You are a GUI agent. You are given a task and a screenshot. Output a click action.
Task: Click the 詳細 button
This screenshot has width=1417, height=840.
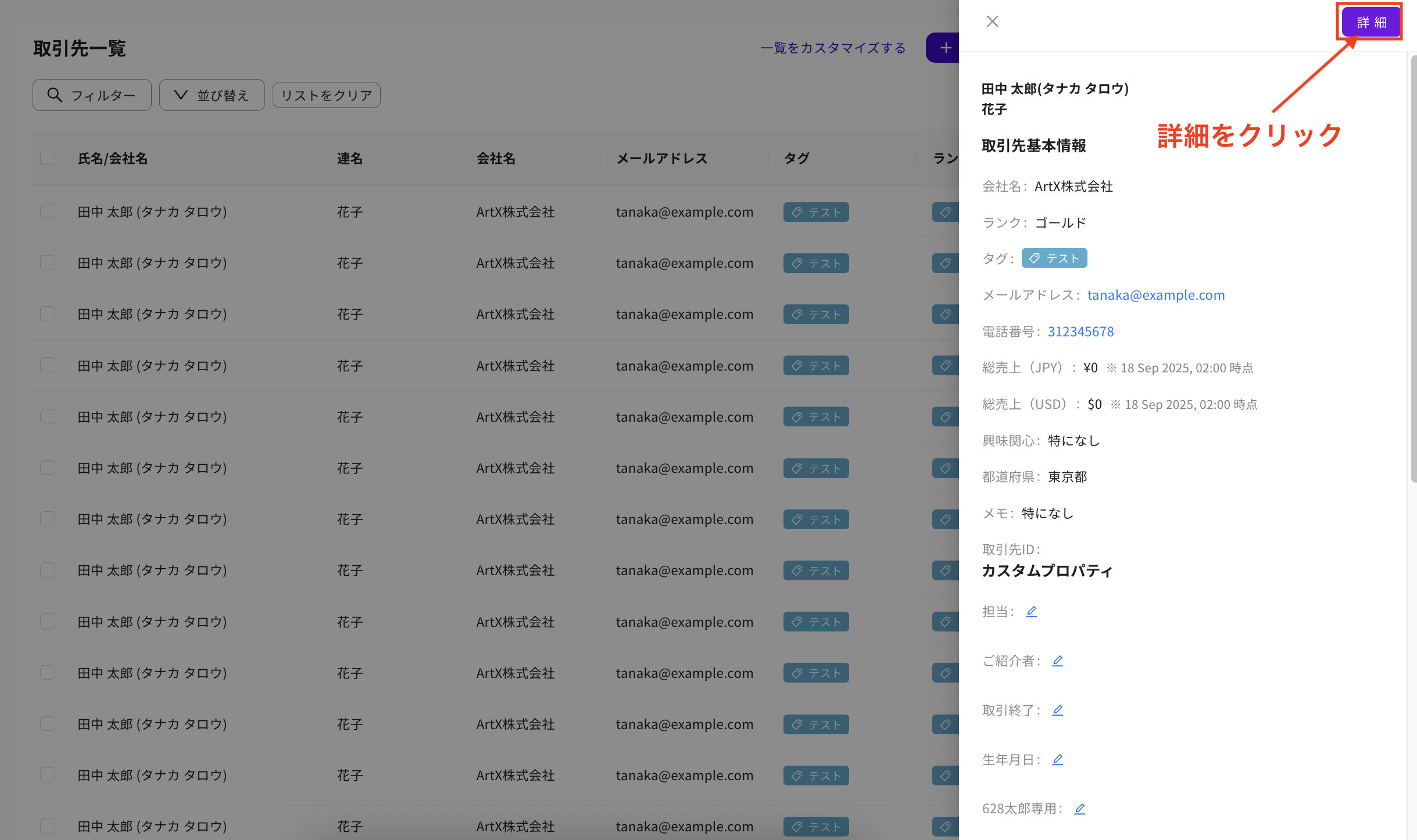[x=1370, y=21]
